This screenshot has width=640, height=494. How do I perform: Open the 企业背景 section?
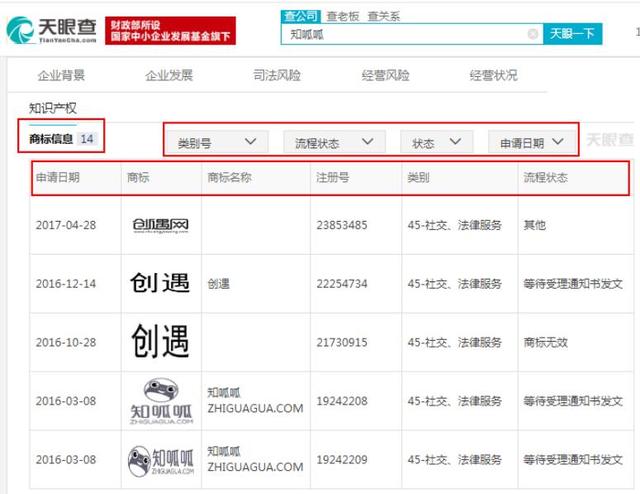point(61,76)
